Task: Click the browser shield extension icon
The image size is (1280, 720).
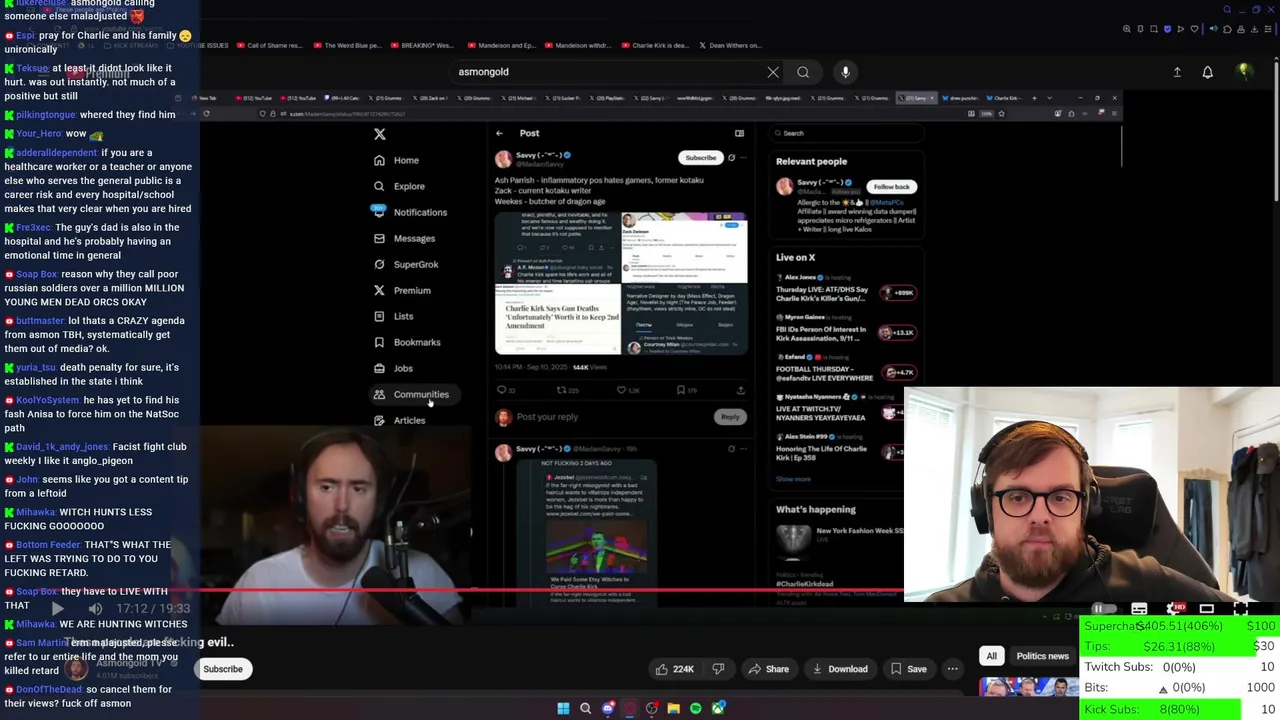Action: point(1167,29)
